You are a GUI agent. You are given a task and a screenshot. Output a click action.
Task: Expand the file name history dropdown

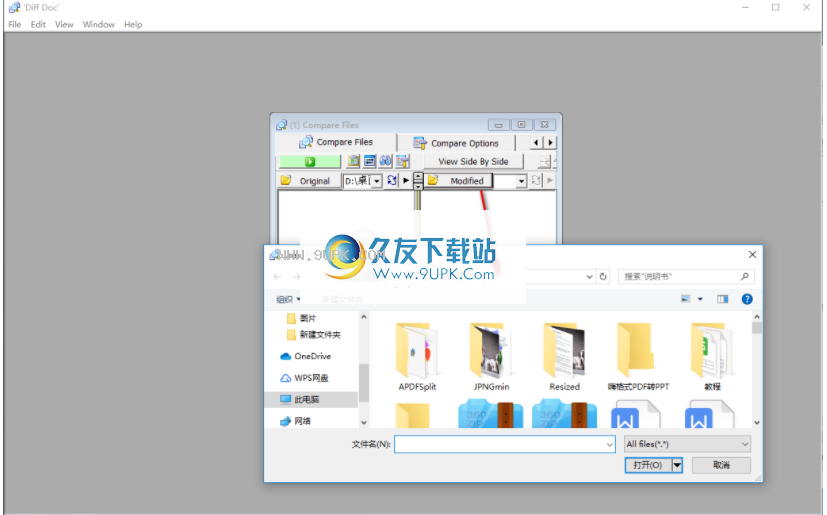pyautogui.click(x=610, y=445)
